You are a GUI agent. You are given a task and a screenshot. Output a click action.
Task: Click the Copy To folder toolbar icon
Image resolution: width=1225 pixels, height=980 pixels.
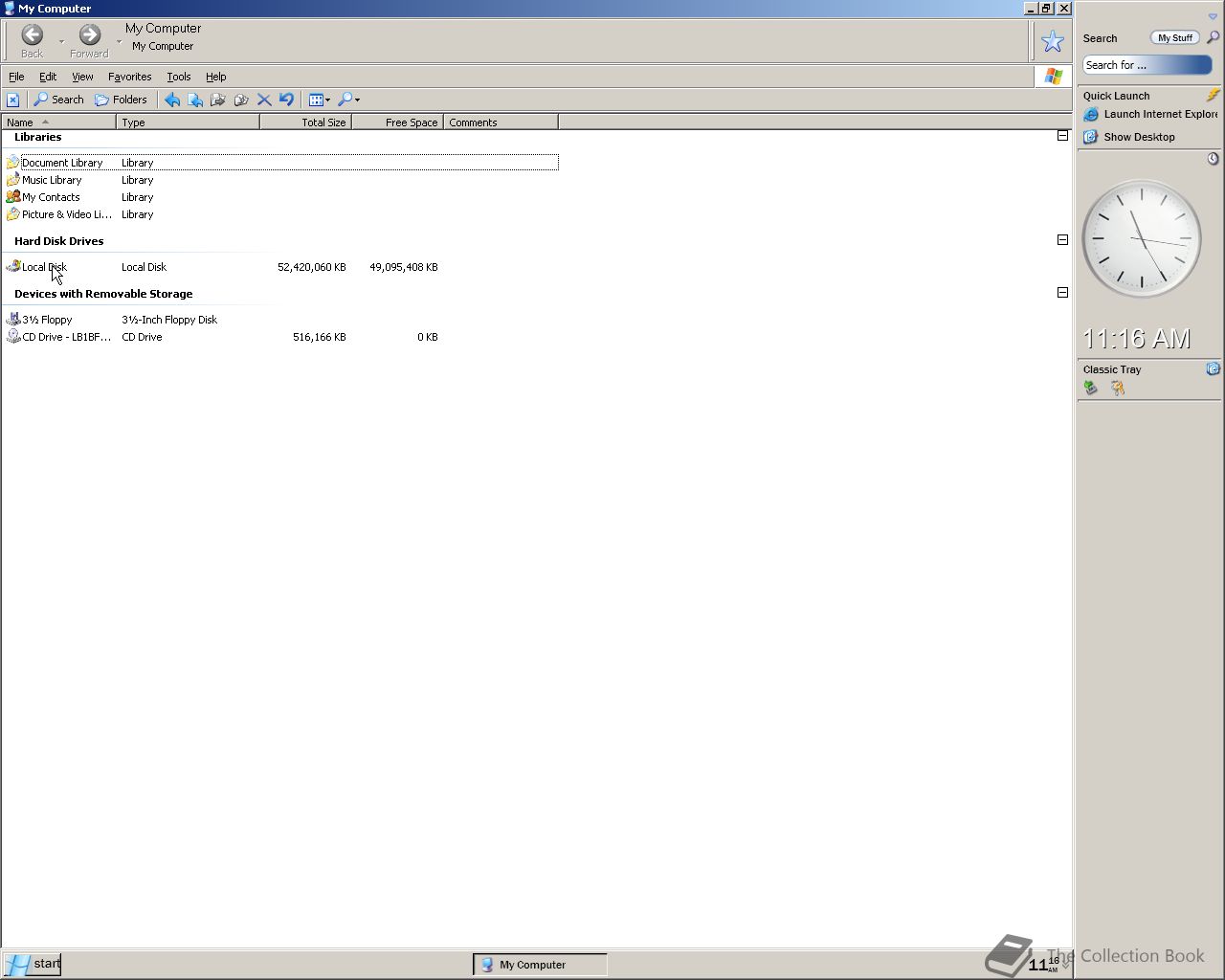(241, 100)
